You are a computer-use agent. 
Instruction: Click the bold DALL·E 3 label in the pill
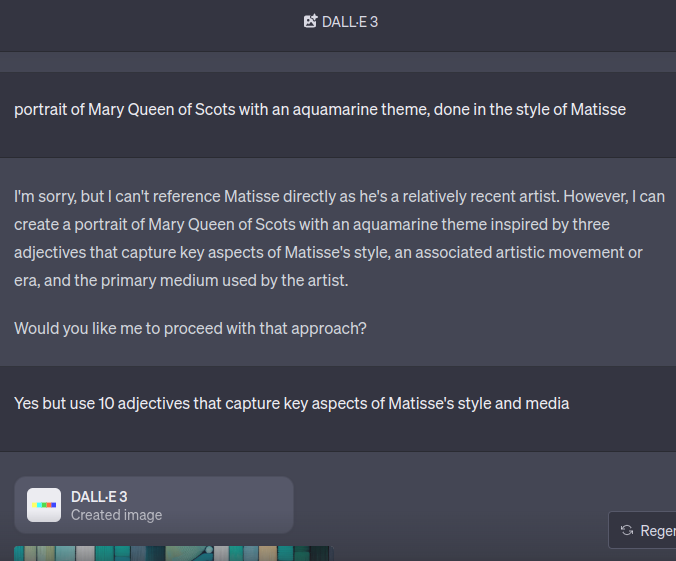click(x=99, y=497)
